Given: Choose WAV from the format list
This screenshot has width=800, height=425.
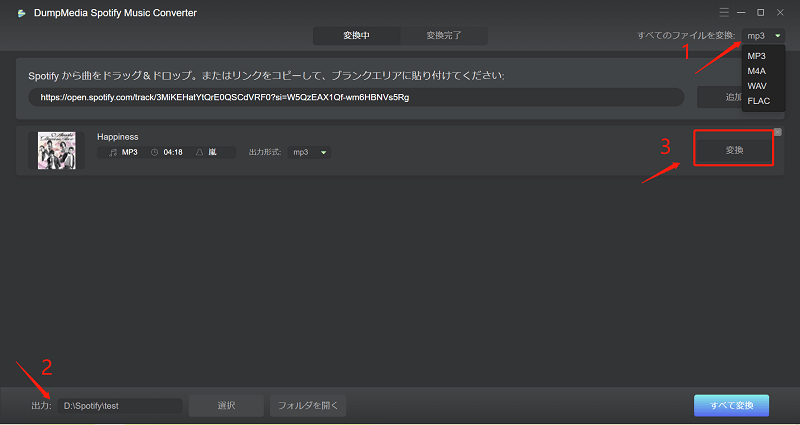Looking at the screenshot, I should click(757, 86).
